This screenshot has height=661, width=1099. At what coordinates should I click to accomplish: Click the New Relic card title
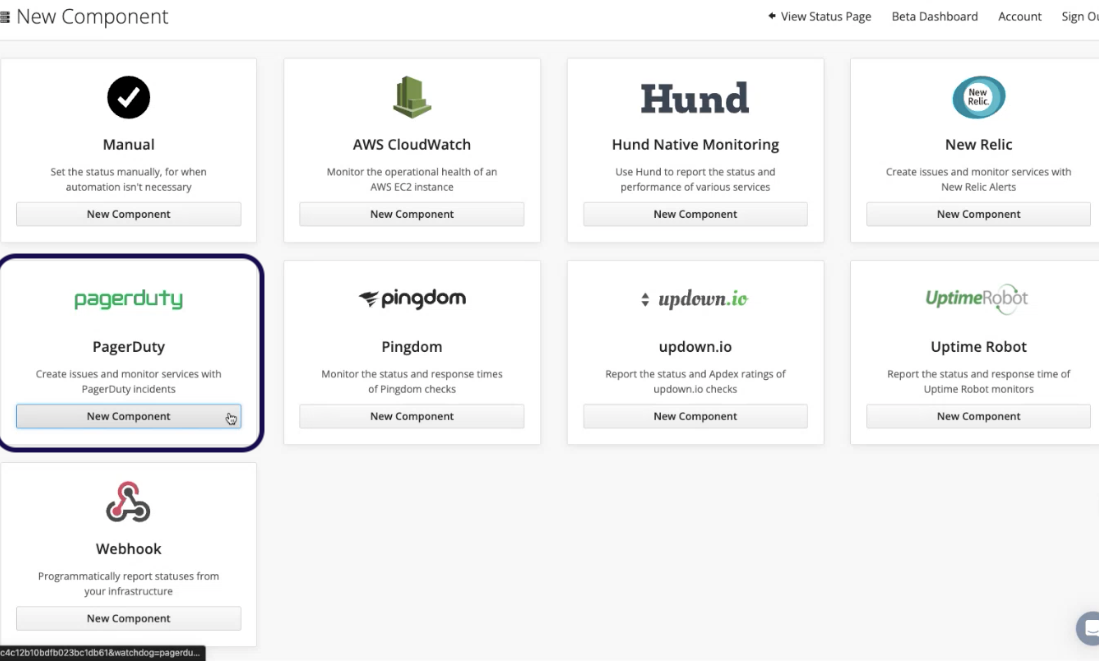point(978,144)
